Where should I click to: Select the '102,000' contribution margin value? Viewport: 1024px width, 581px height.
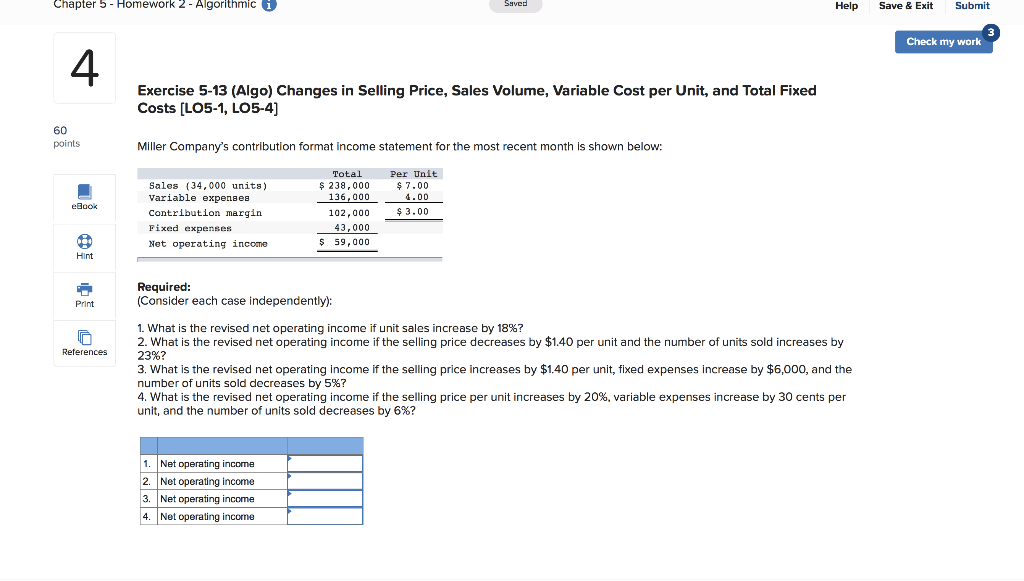[x=349, y=213]
